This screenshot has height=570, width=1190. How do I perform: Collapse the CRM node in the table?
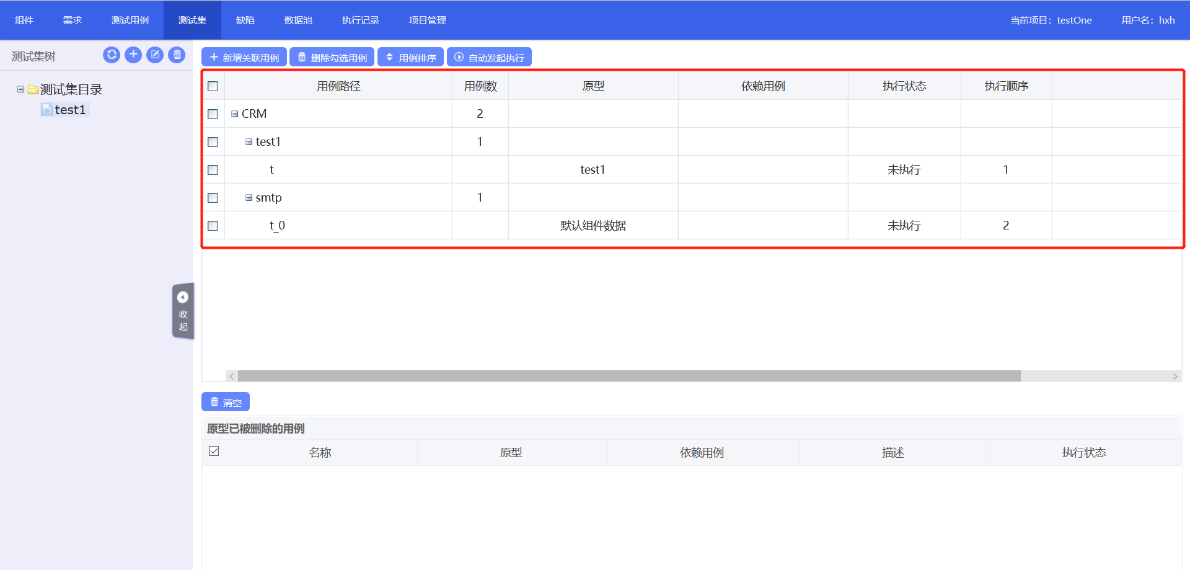coord(235,114)
